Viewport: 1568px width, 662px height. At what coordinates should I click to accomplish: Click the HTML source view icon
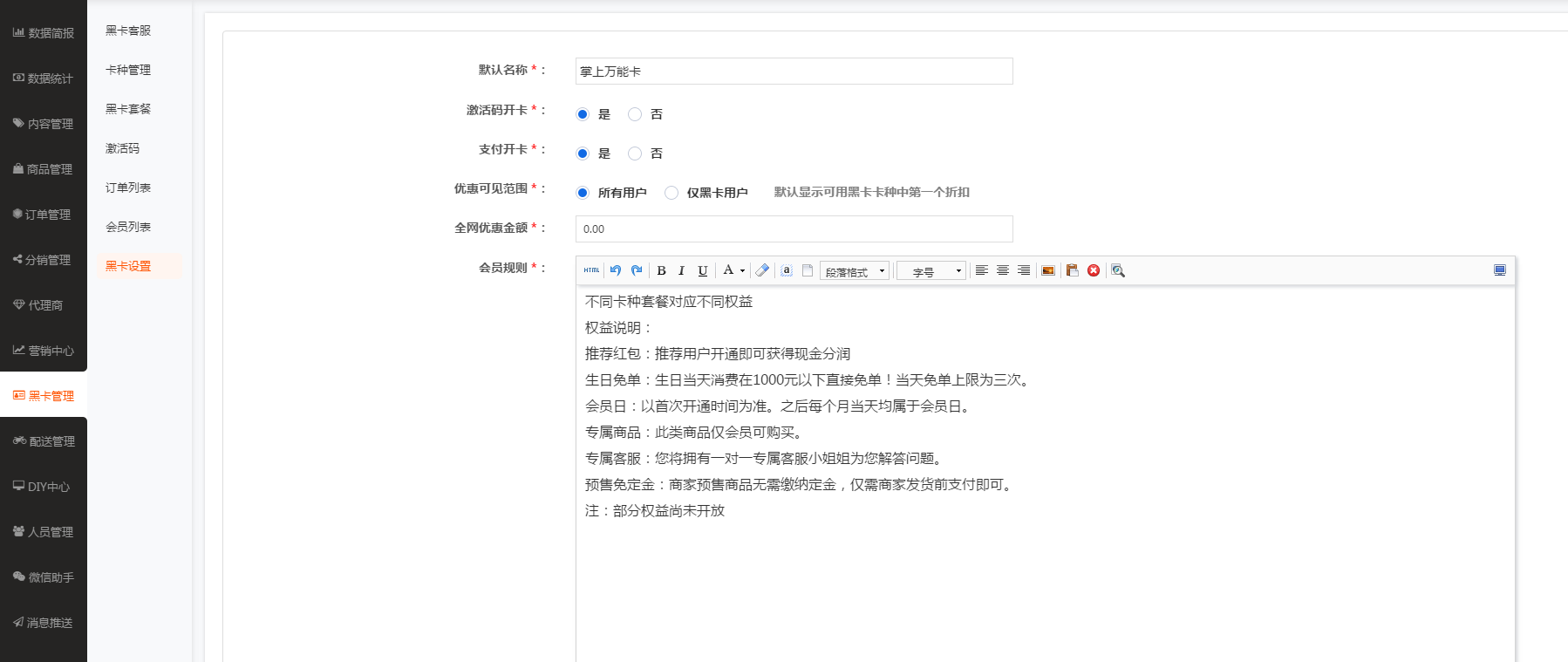click(591, 270)
